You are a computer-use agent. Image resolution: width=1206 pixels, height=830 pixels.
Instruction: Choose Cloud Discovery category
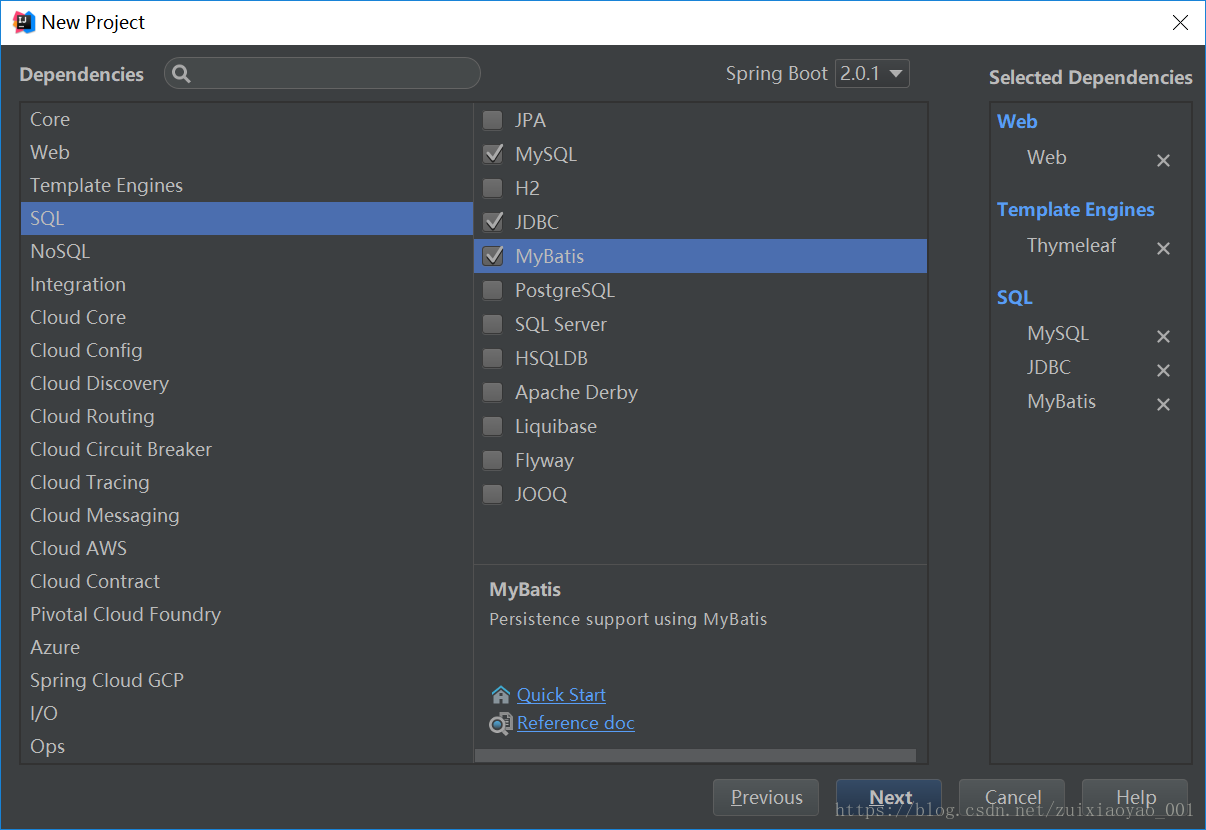246,383
